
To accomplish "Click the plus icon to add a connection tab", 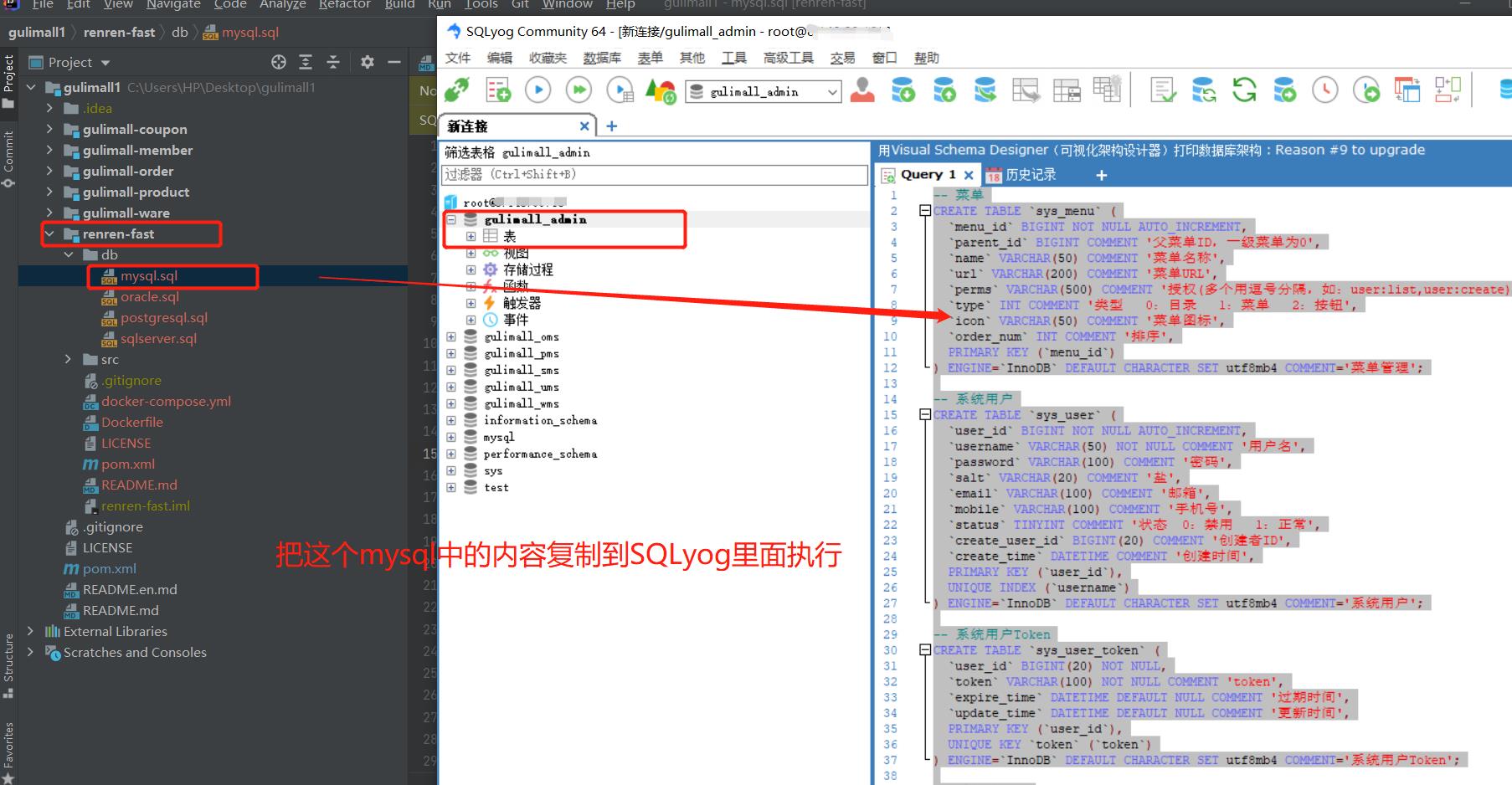I will pos(612,126).
